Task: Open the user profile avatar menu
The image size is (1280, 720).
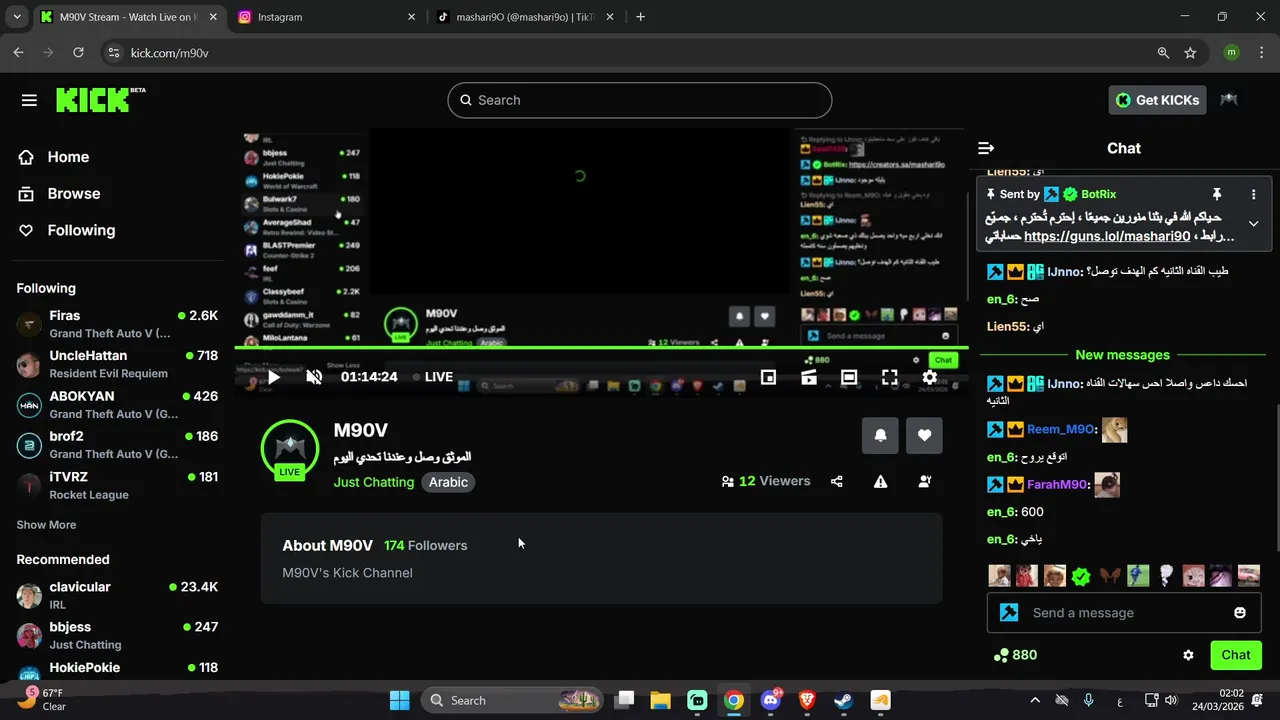Action: tap(1229, 100)
